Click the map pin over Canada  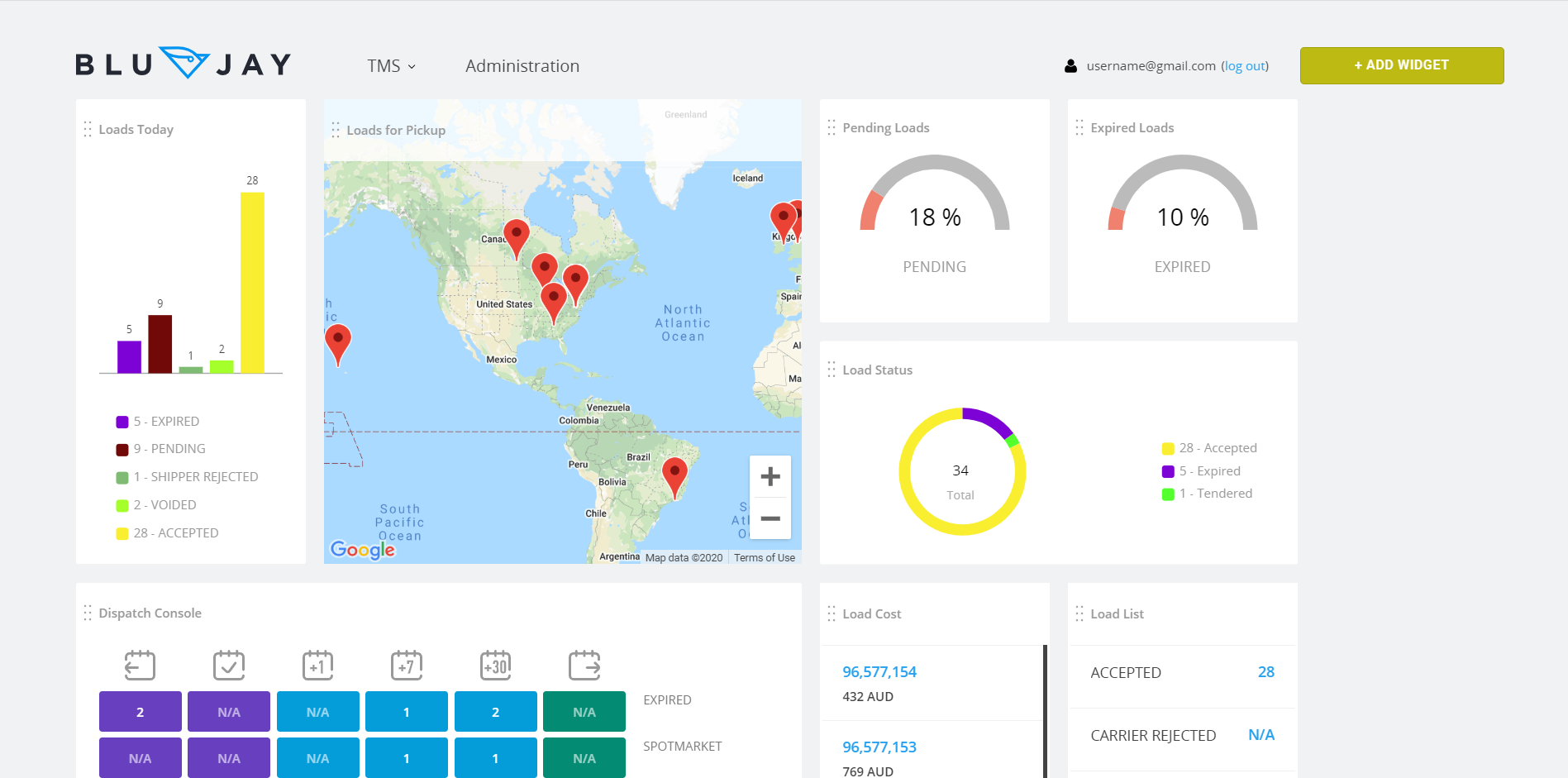(517, 240)
